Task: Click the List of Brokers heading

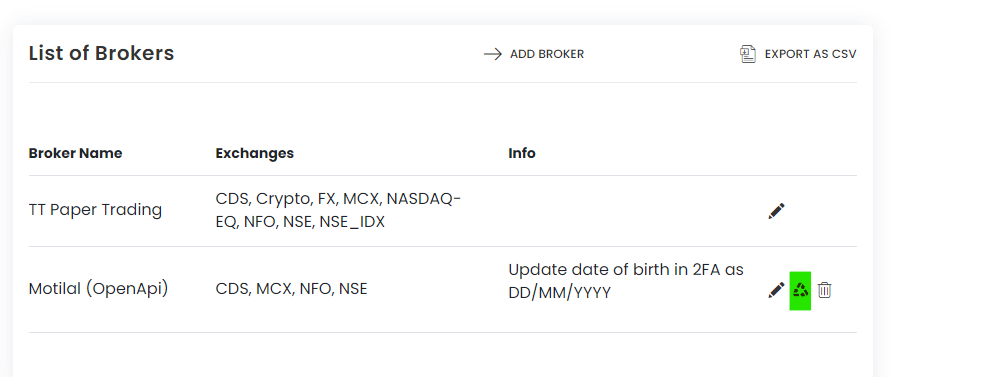Action: (101, 53)
